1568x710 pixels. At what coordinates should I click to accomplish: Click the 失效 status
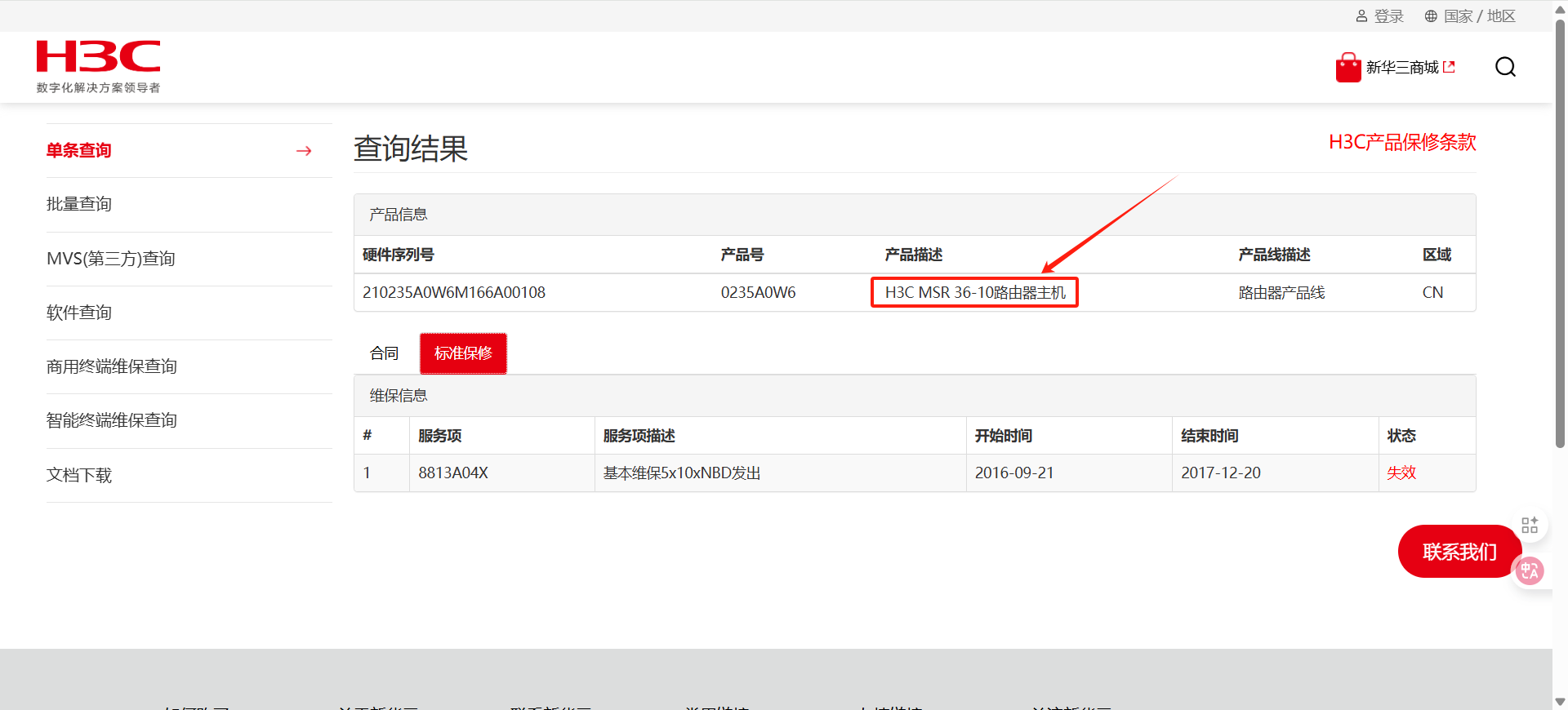(x=1401, y=473)
